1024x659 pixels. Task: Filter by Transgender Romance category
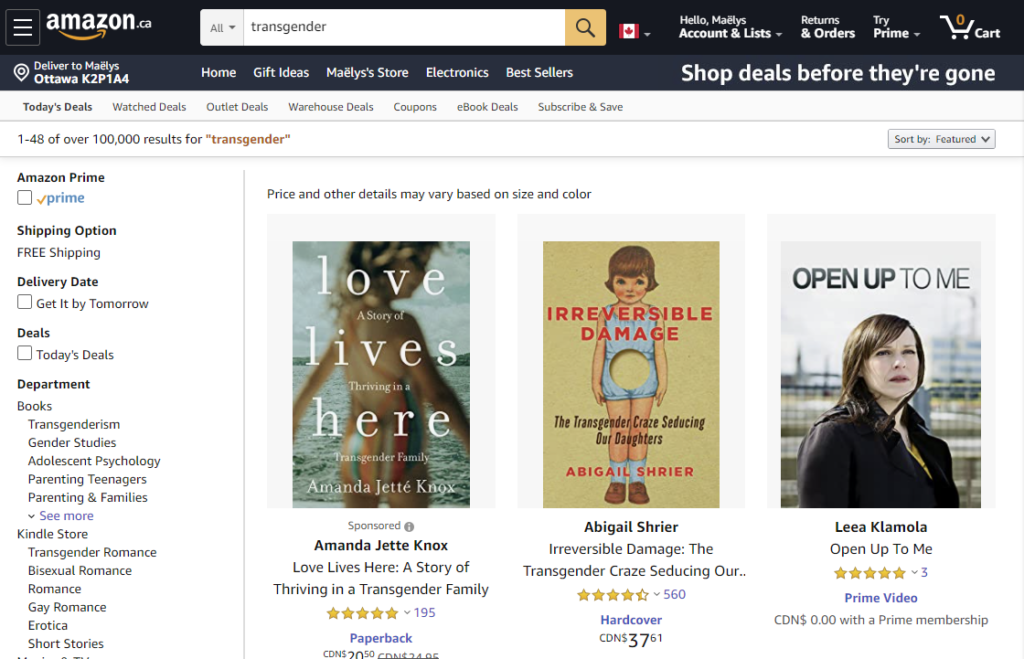click(x=92, y=553)
